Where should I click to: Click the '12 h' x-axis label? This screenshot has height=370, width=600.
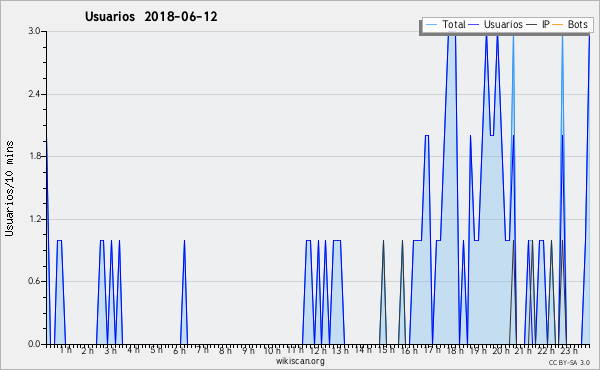318,350
